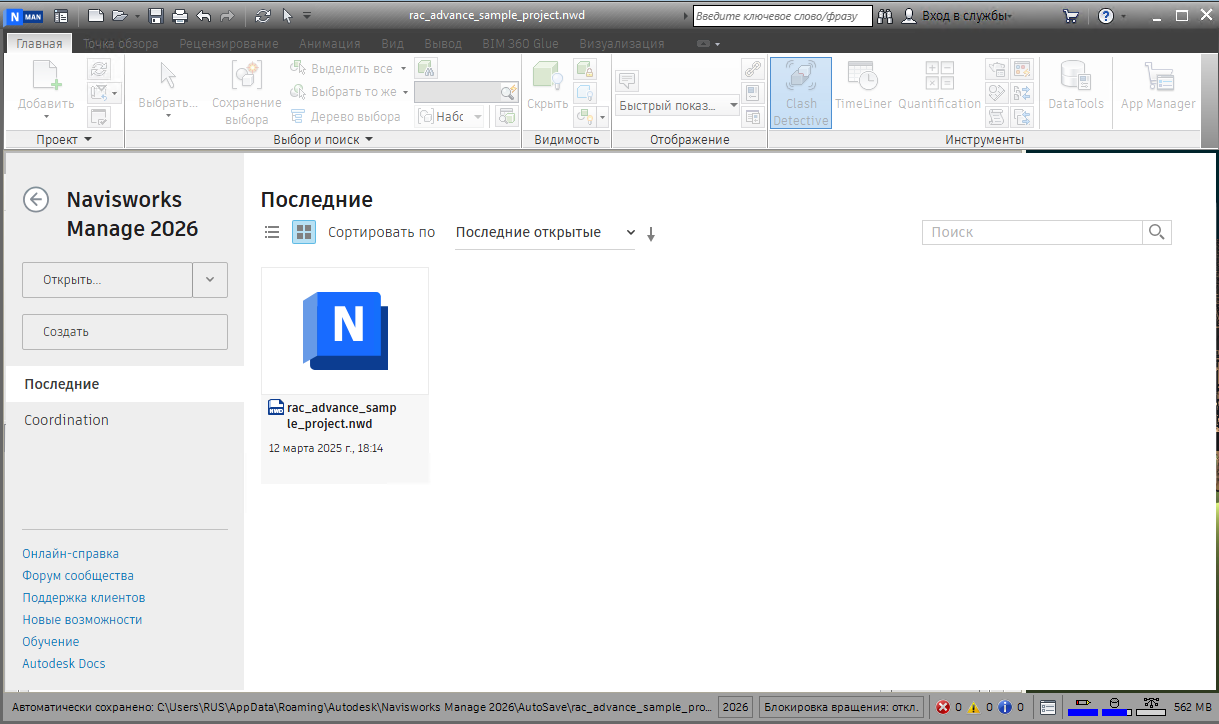
Task: Switch recent files to grid view
Action: click(x=304, y=232)
